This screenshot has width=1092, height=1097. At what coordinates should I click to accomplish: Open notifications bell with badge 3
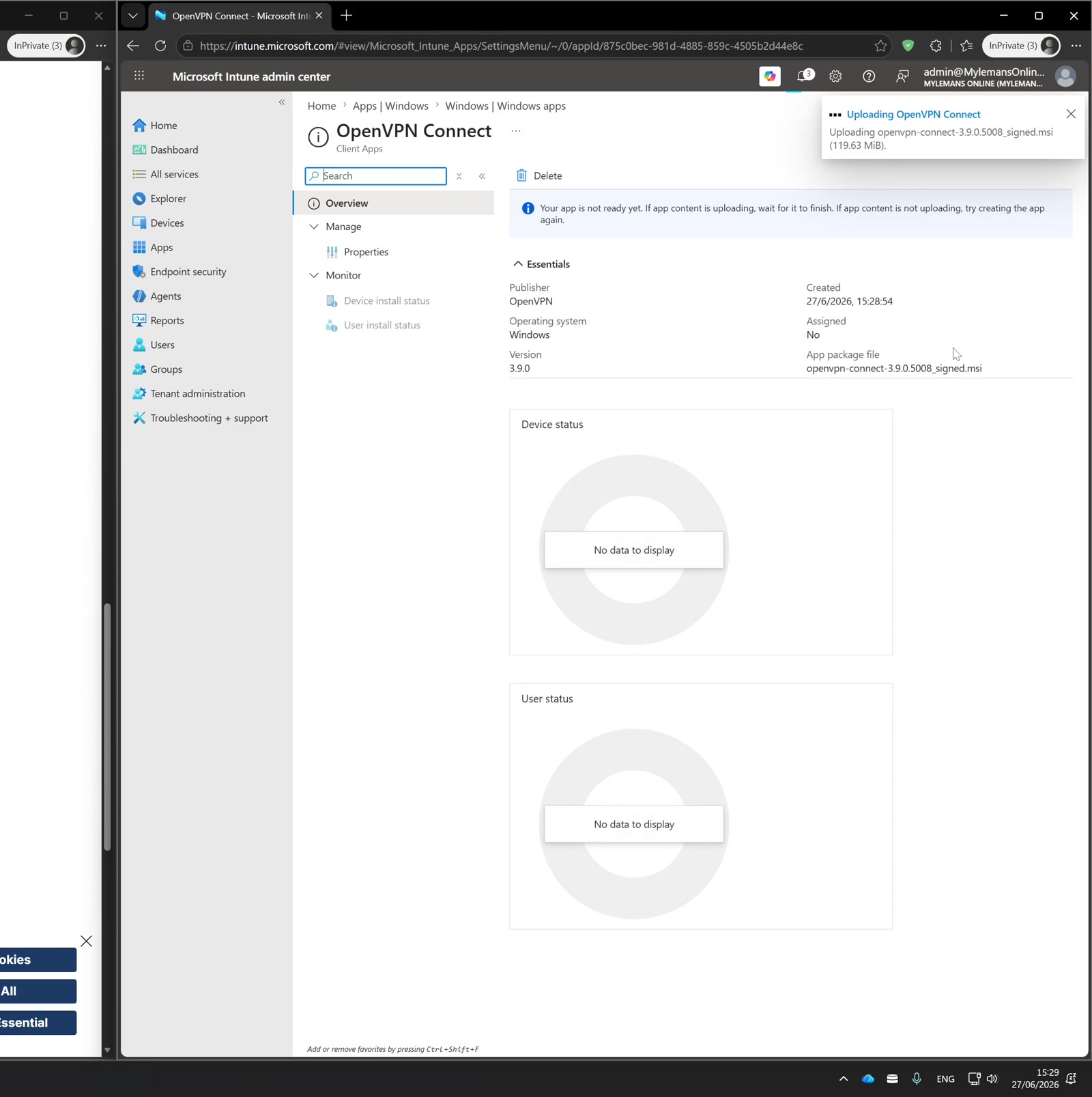(x=805, y=76)
